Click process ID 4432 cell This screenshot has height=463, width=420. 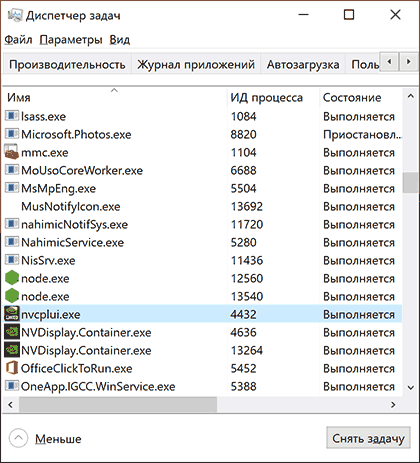pyautogui.click(x=244, y=314)
